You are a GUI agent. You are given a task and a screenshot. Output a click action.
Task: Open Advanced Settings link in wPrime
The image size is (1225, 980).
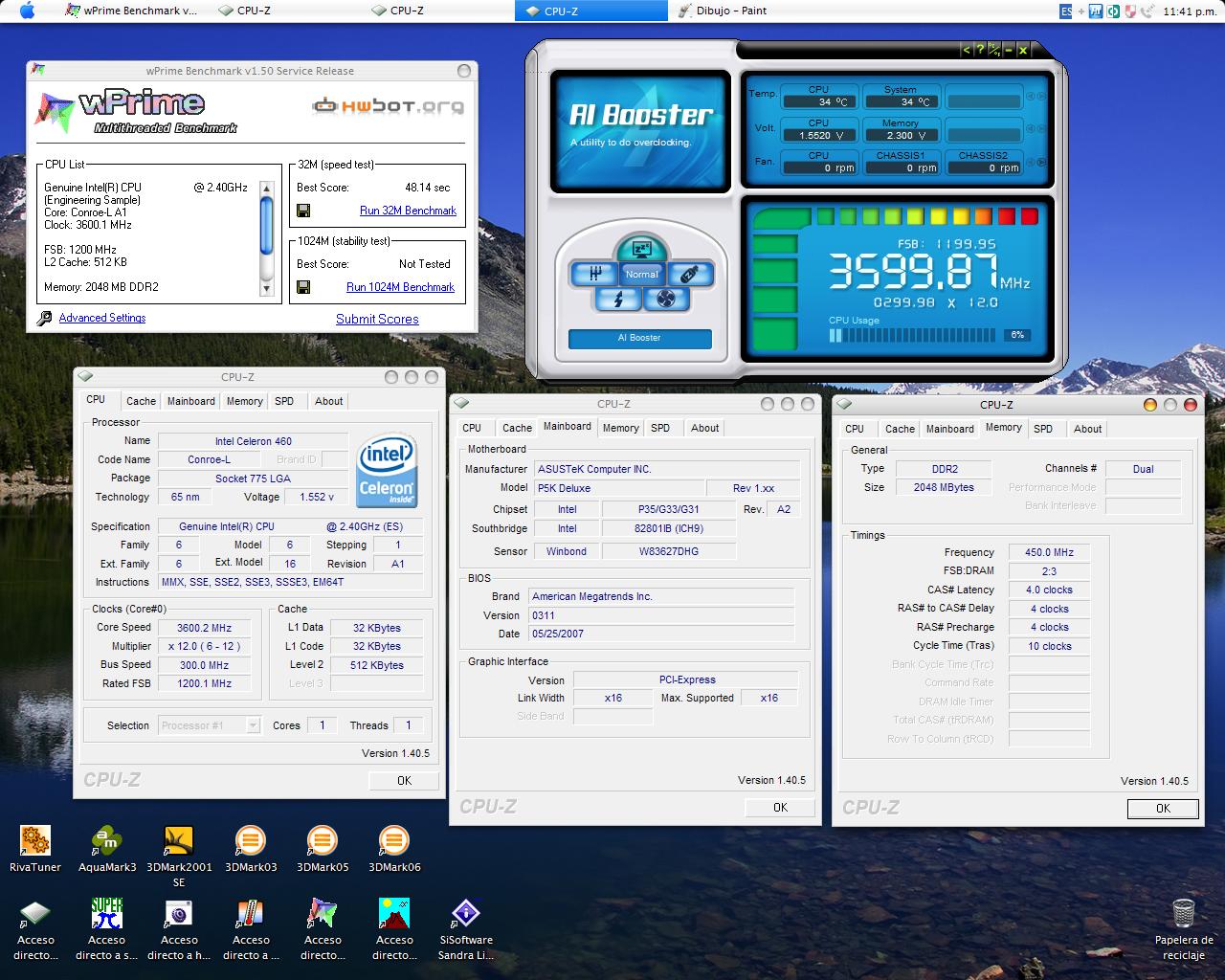102,318
